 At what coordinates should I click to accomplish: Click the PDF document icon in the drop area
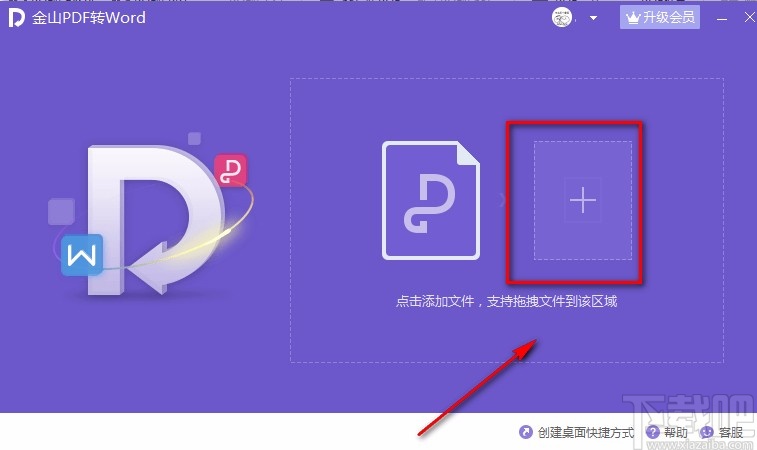[x=431, y=200]
